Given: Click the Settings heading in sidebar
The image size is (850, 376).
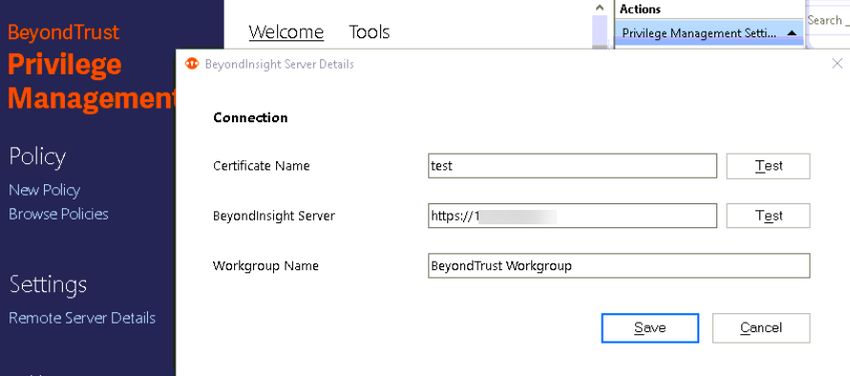Looking at the screenshot, I should (x=48, y=285).
